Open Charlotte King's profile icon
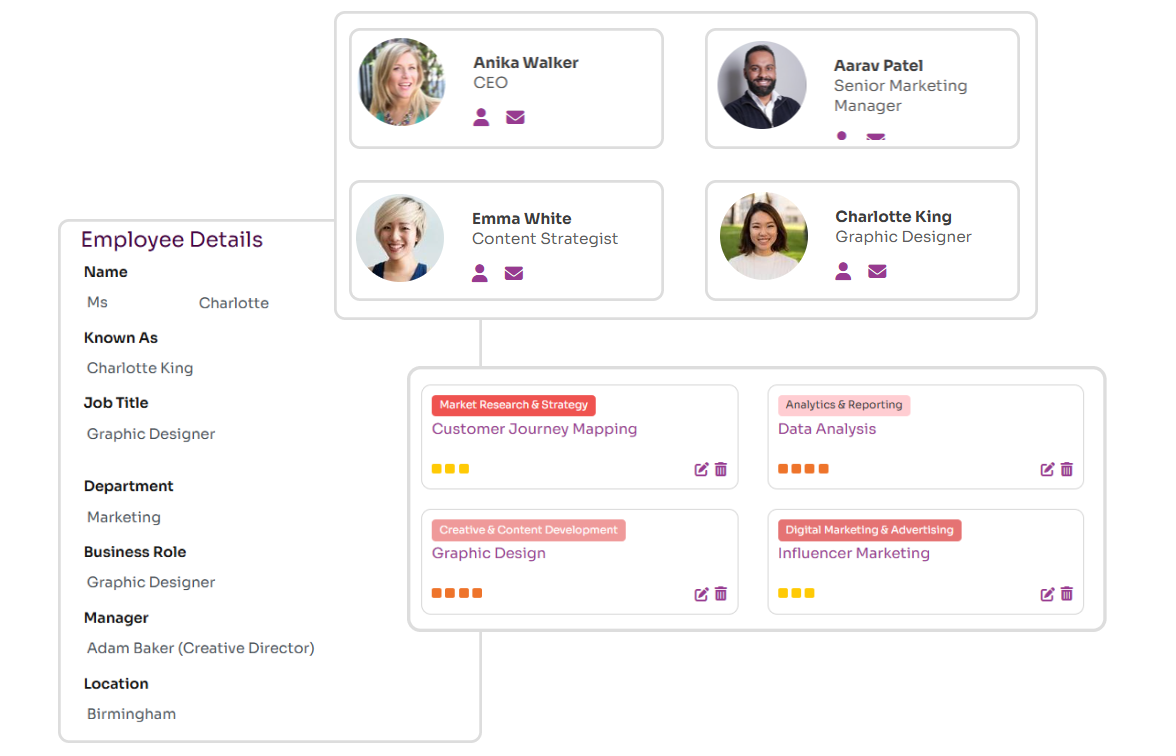1176x756 pixels. (x=843, y=271)
